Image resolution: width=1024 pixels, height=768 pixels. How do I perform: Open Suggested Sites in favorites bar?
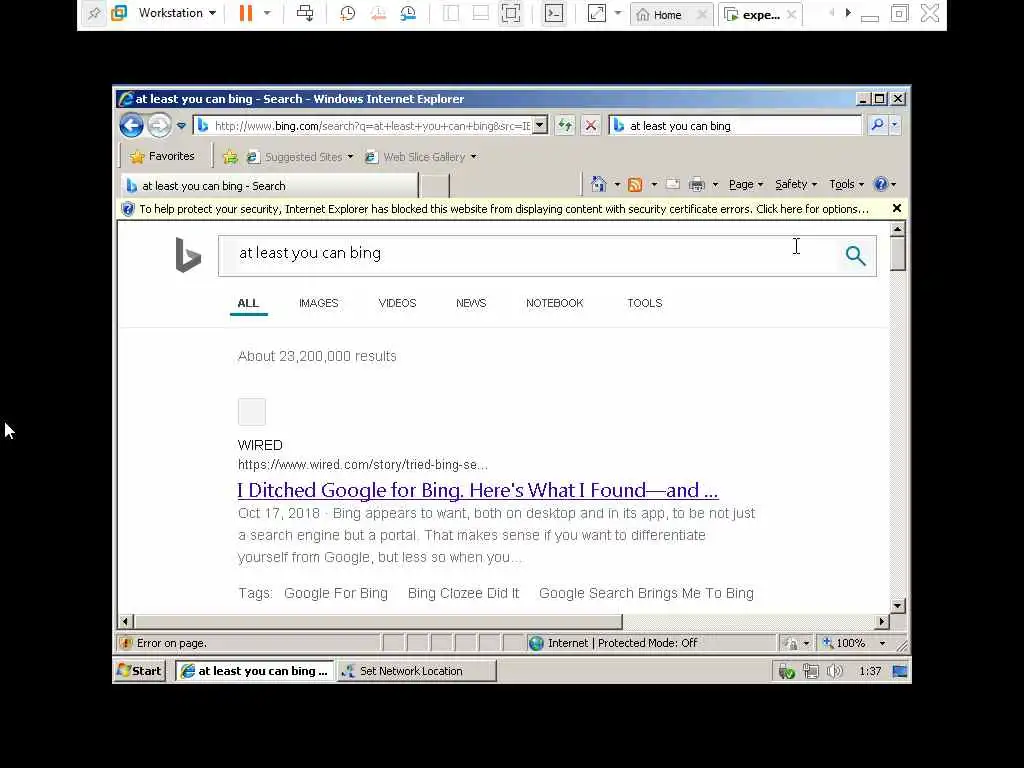[x=300, y=157]
